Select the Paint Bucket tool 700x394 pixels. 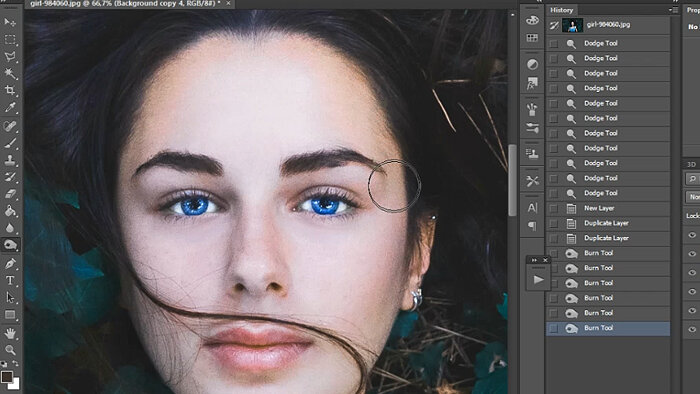pos(10,211)
